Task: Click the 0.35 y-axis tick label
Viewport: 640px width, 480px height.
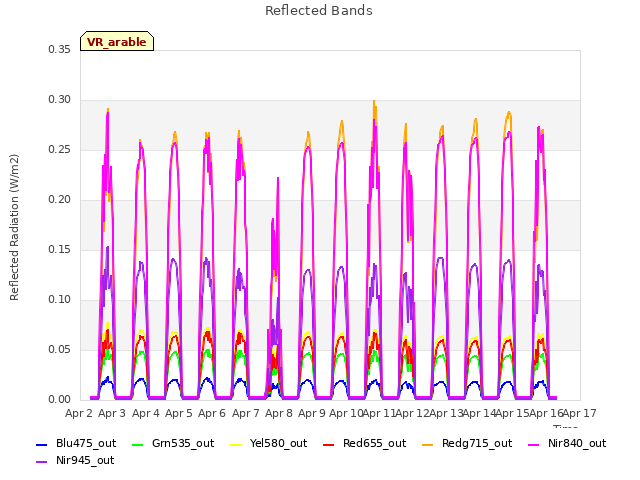Action: click(59, 49)
